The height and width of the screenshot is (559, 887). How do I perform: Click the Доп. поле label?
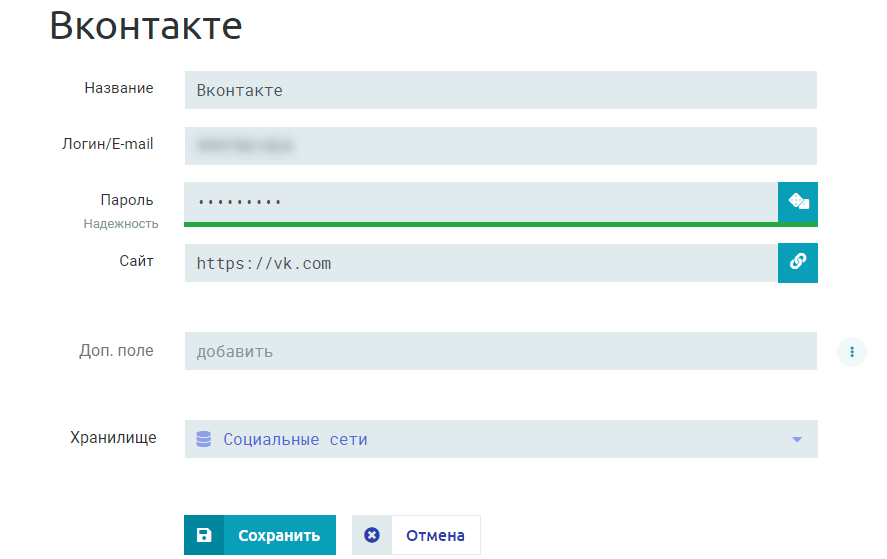[116, 351]
